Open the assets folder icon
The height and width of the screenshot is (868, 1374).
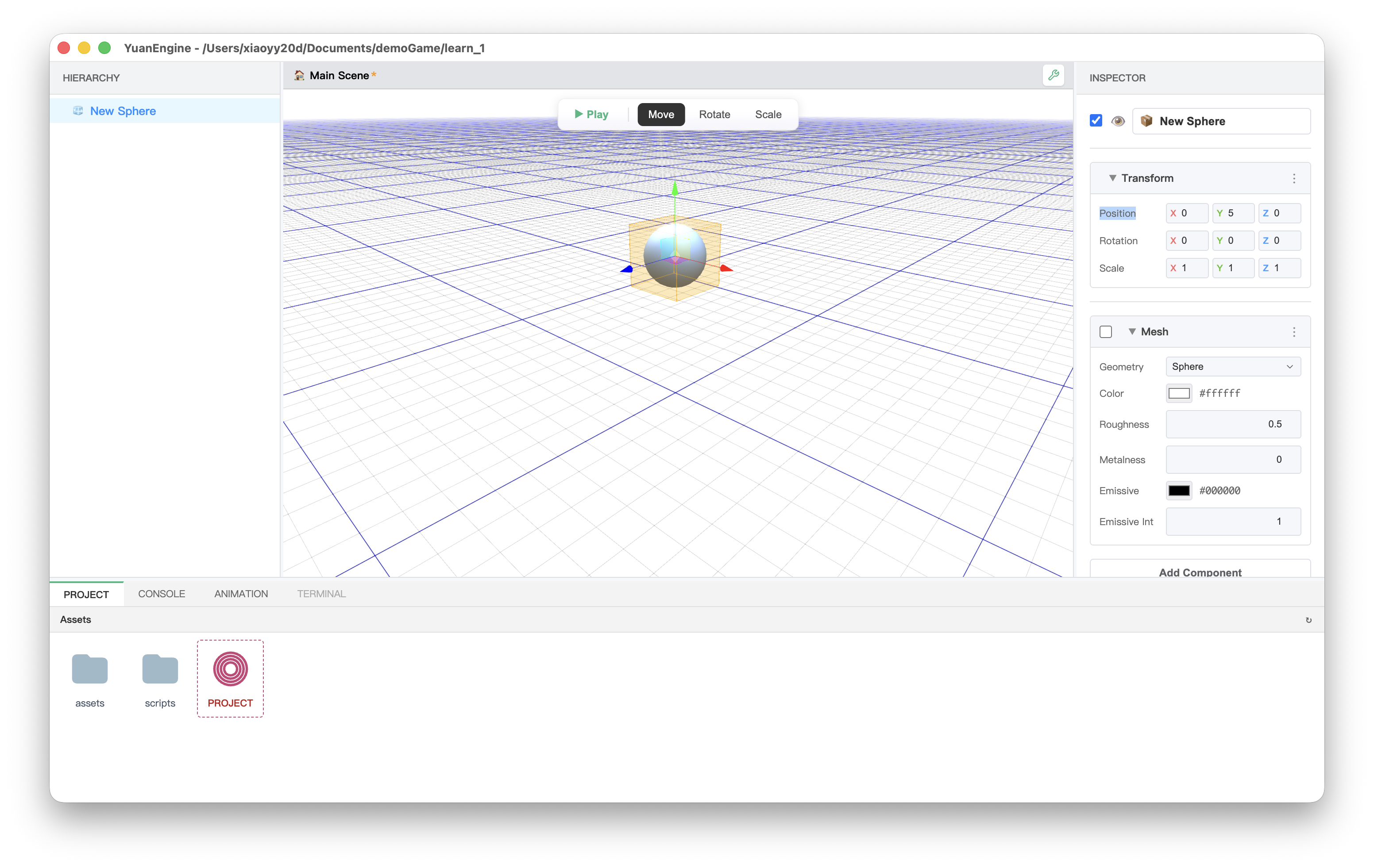[x=89, y=669]
